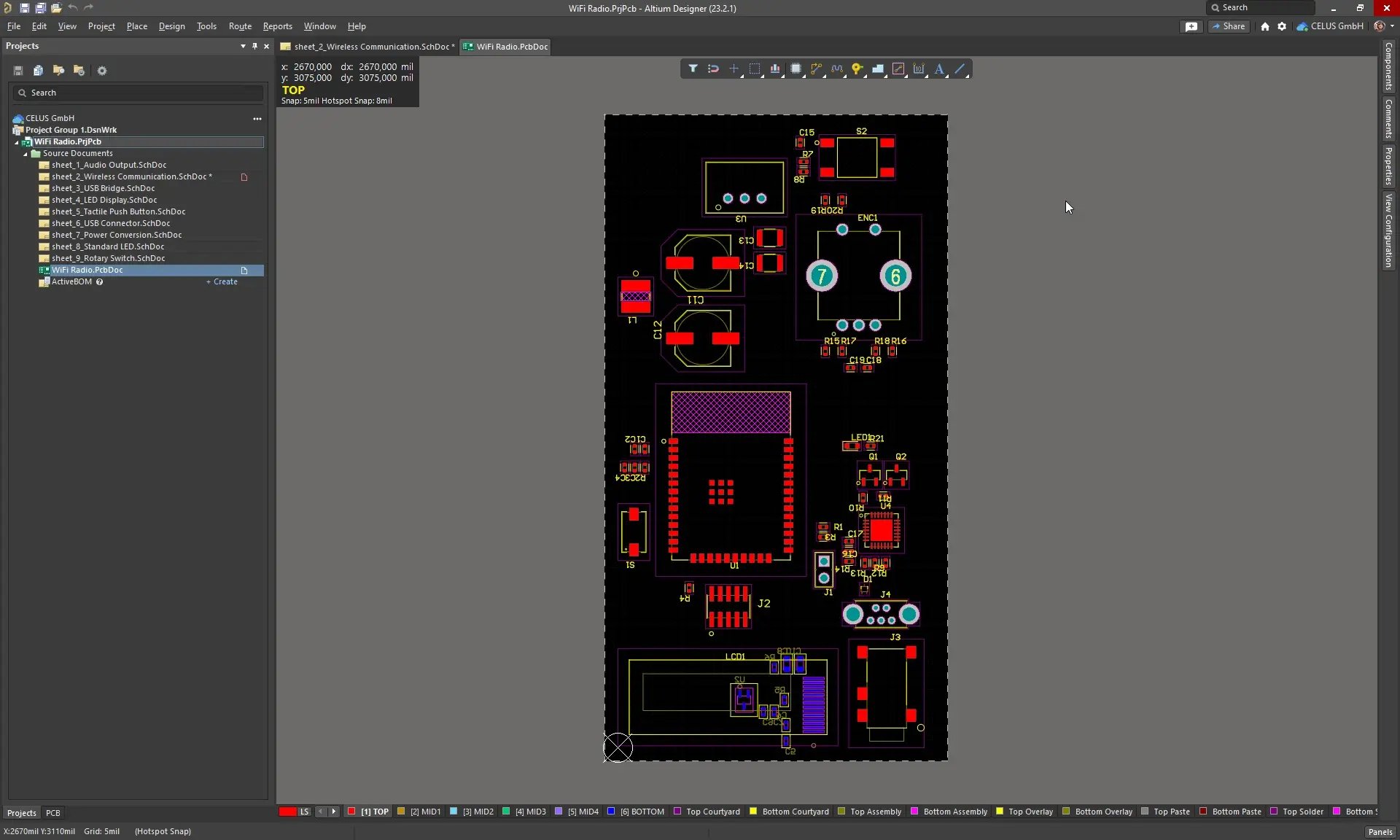Select the place dimension tool
Viewport: 1400px width, 840px height.
point(919,69)
